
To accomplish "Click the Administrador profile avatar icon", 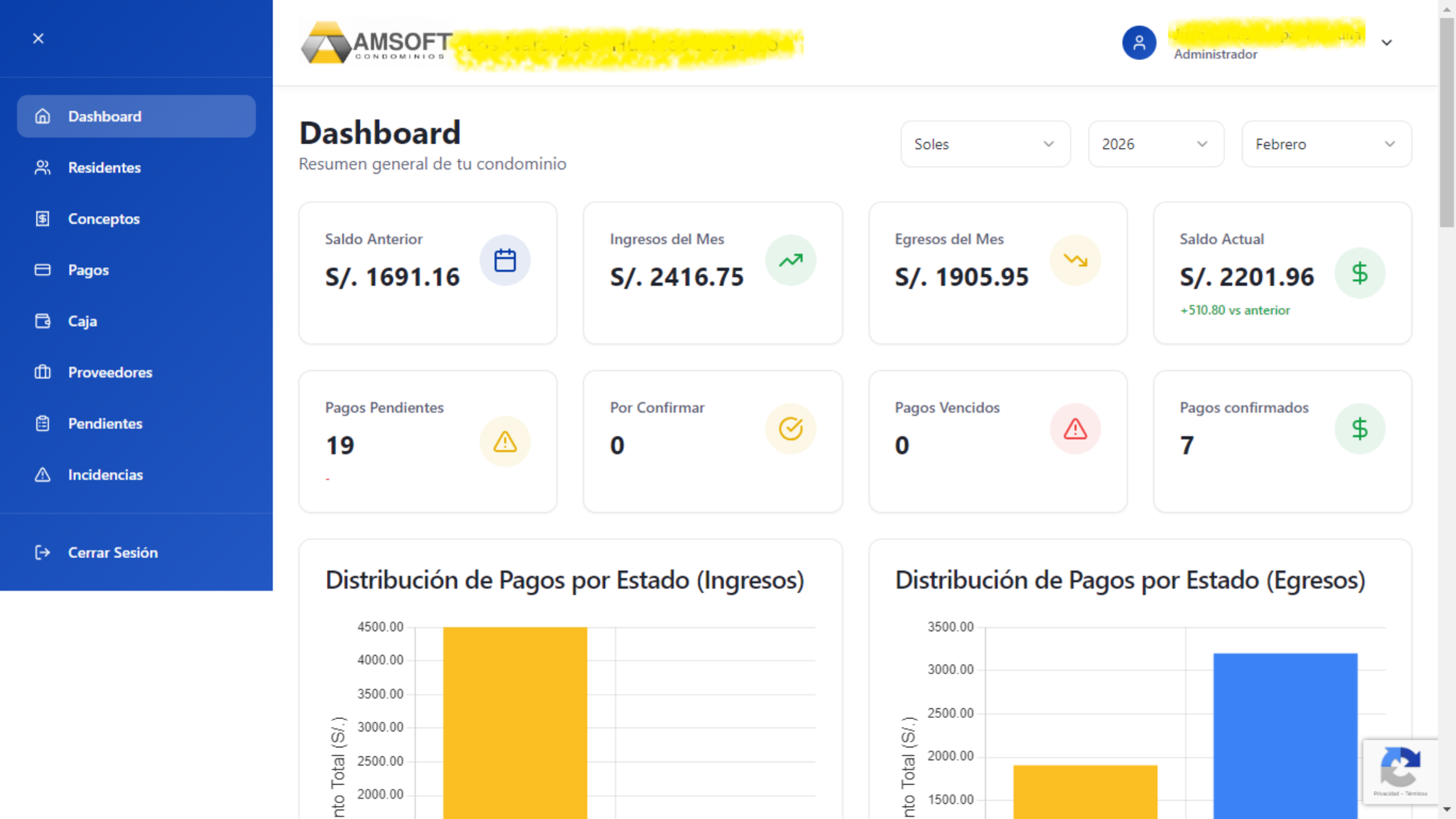I will (x=1139, y=42).
